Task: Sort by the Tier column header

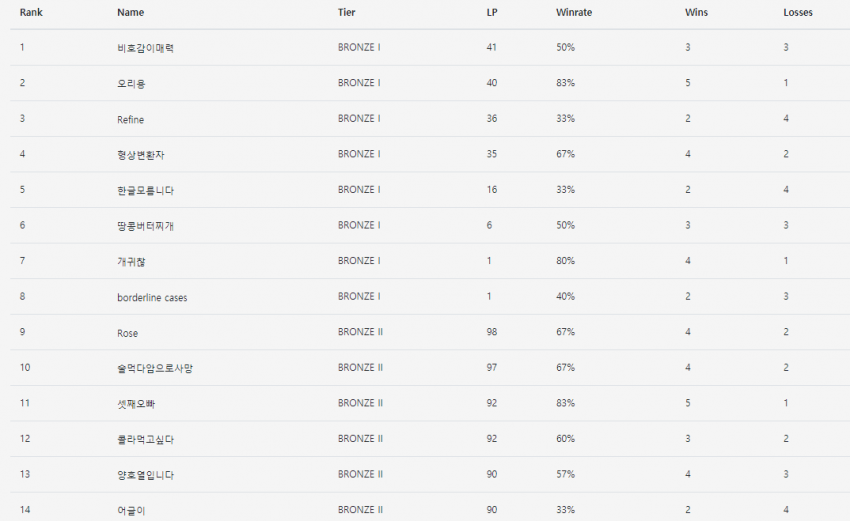Action: tap(346, 13)
